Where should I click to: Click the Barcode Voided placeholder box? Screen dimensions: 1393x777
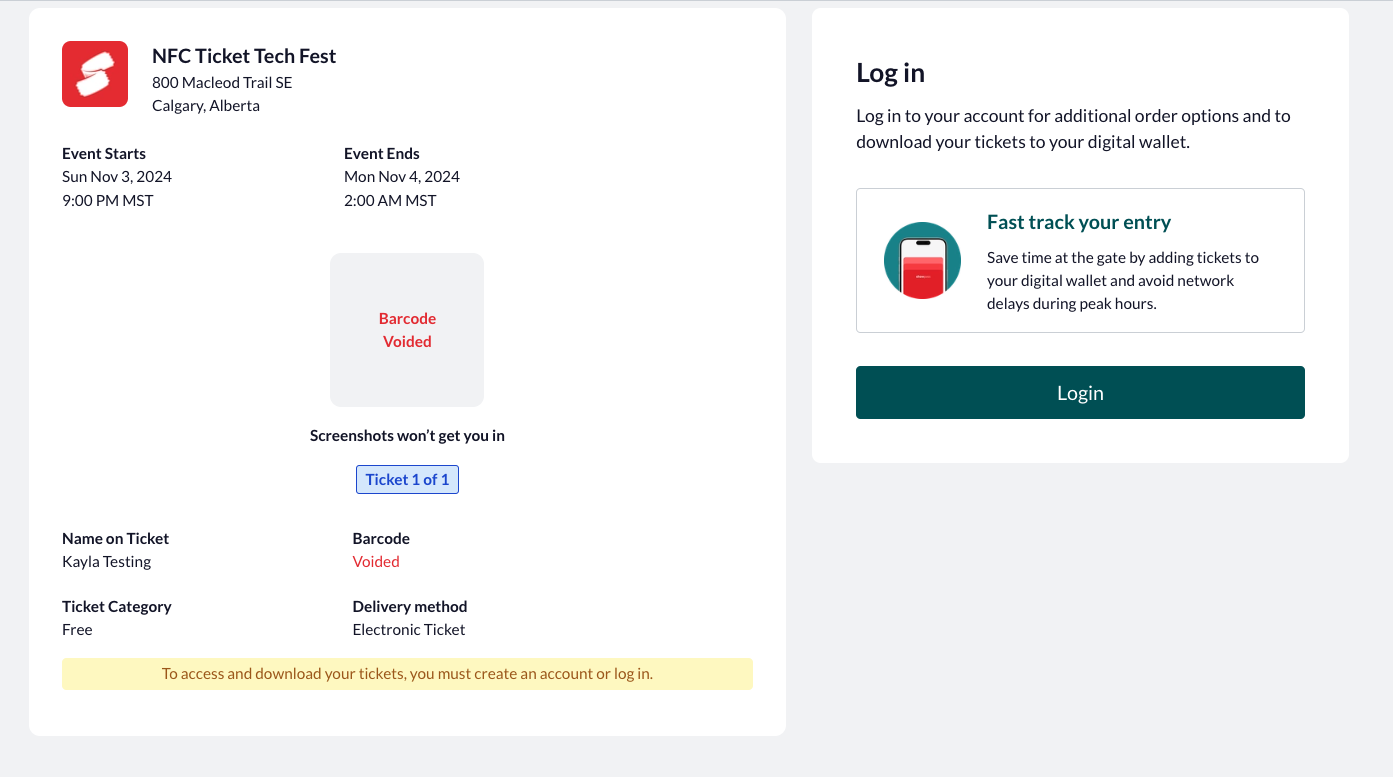[407, 330]
